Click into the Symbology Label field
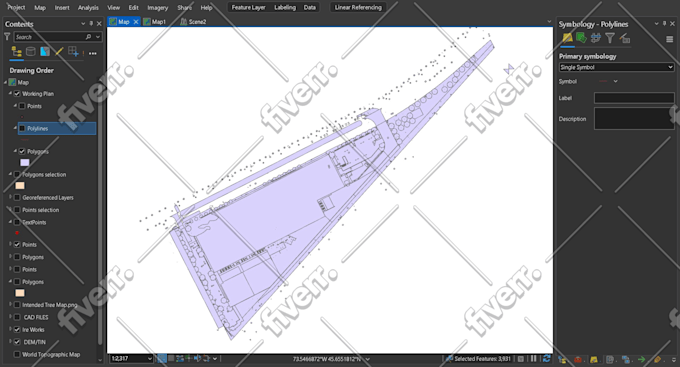Image resolution: width=680 pixels, height=367 pixels. tap(634, 98)
